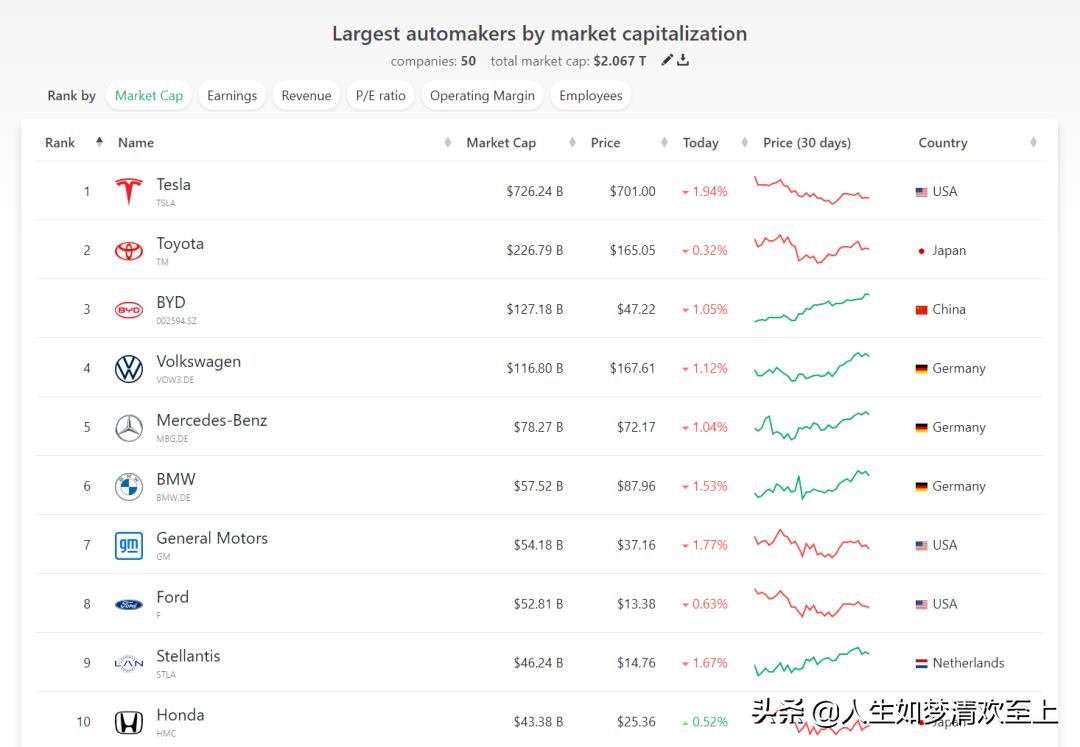Rank by Operating Margin
Image resolution: width=1080 pixels, height=747 pixels.
(x=482, y=96)
